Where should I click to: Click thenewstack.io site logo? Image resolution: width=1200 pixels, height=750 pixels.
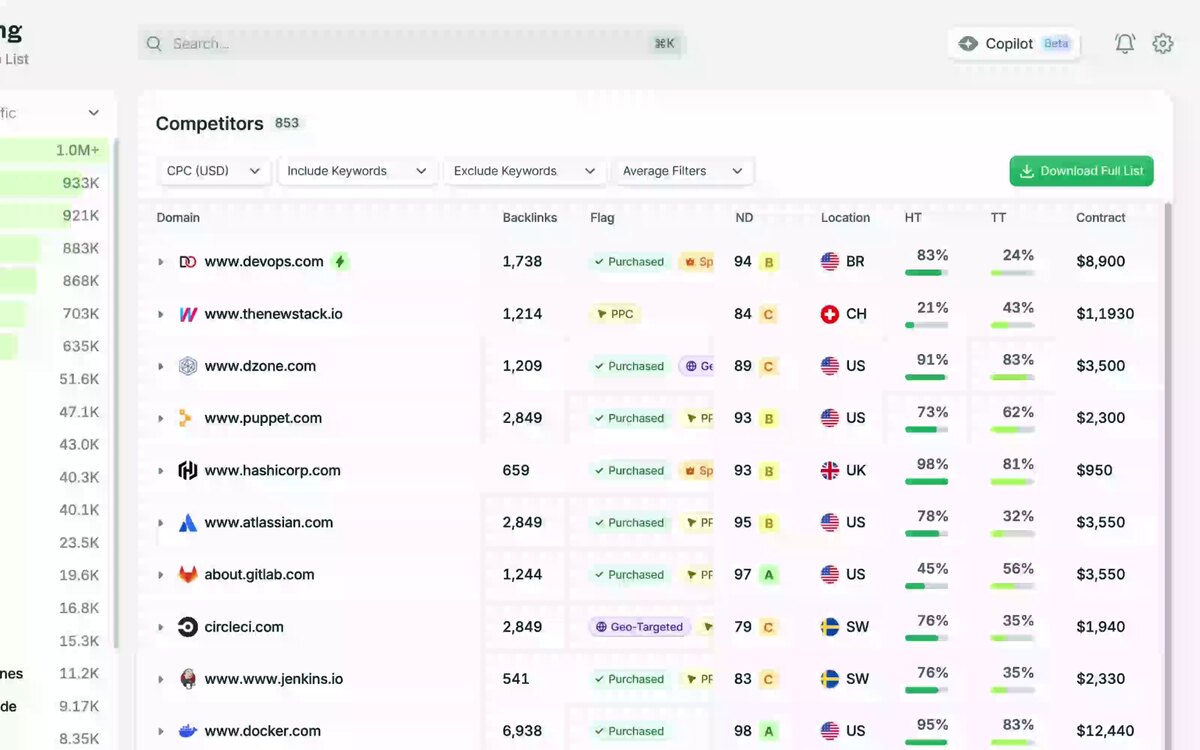pos(188,314)
